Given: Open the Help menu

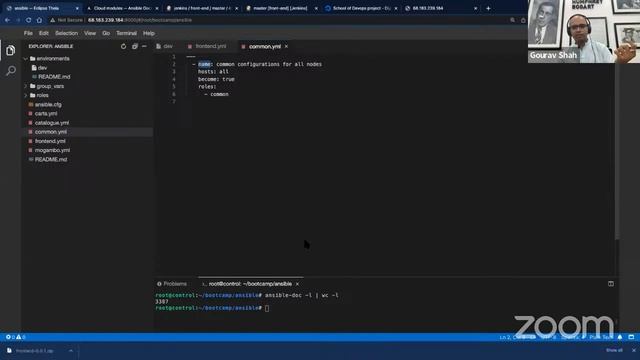Looking at the screenshot, I should [x=149, y=33].
